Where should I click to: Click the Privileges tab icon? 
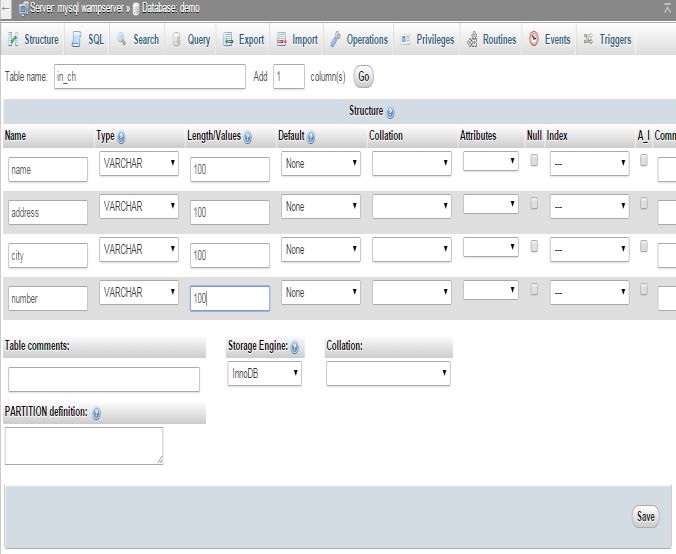coord(405,39)
